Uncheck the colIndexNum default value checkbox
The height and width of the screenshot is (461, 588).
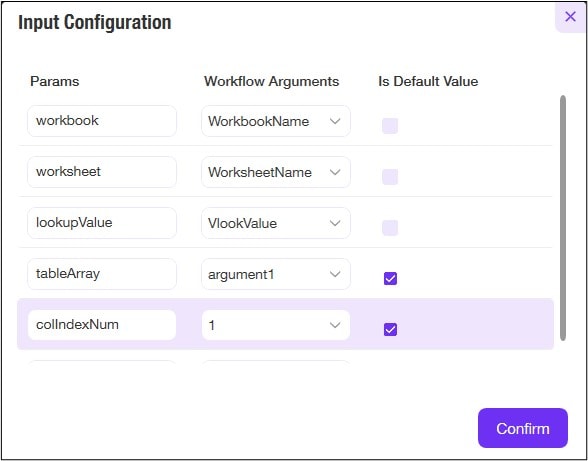coord(390,330)
